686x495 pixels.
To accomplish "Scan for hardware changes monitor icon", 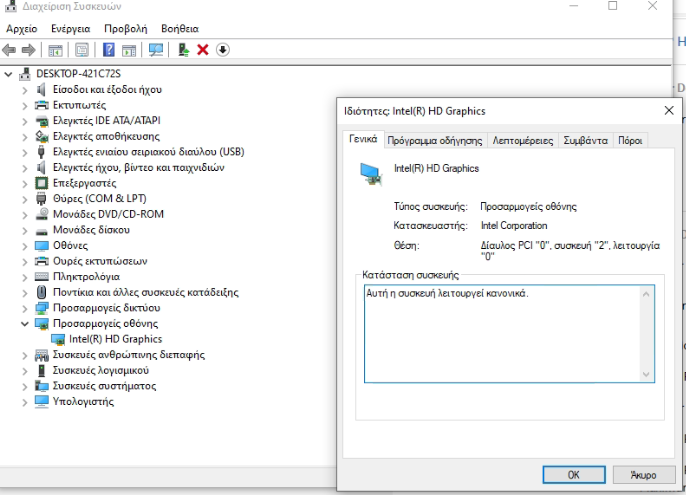I will (x=156, y=50).
